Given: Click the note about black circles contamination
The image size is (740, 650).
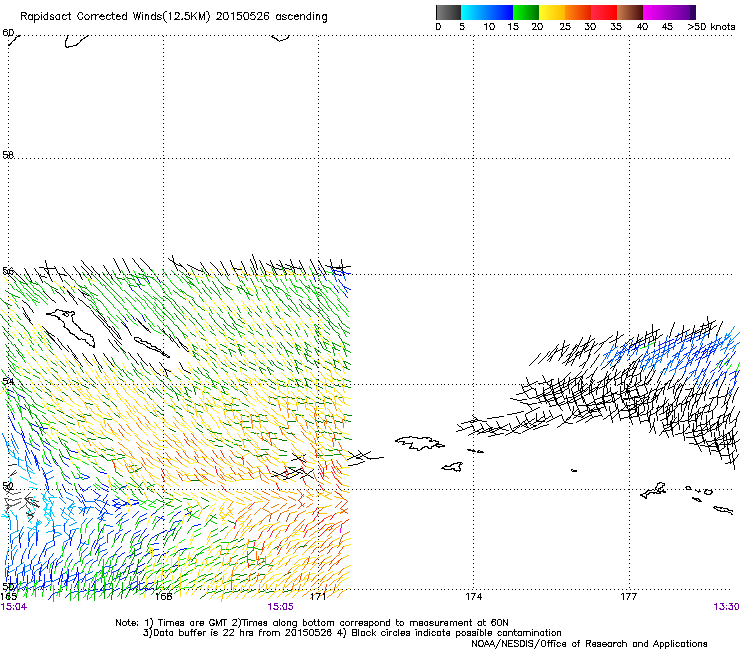Looking at the screenshot, I should pyautogui.click(x=456, y=633).
